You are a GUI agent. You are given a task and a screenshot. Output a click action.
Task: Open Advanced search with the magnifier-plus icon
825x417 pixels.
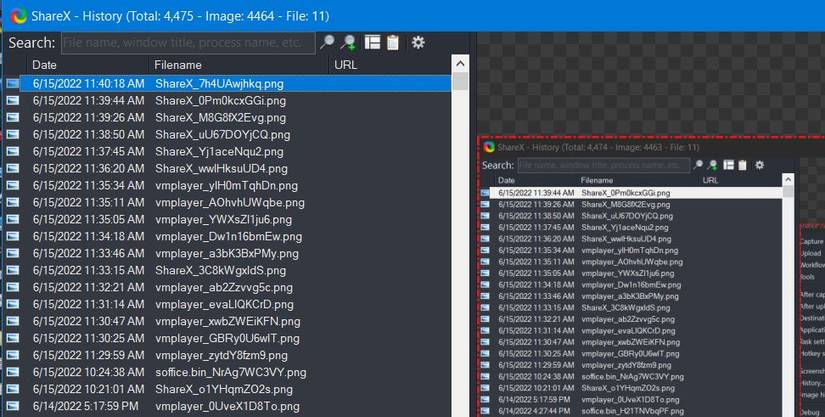point(348,43)
